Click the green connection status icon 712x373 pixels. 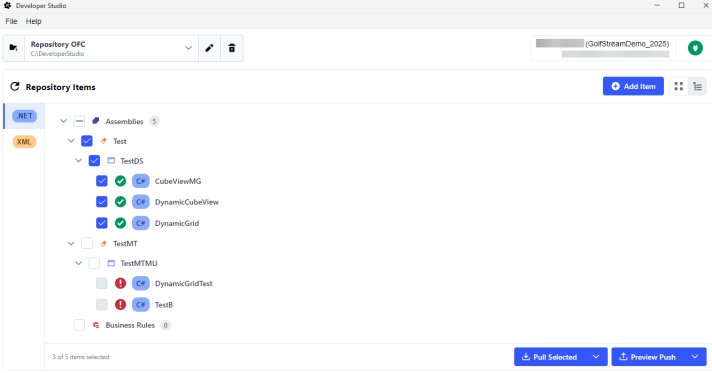click(695, 48)
